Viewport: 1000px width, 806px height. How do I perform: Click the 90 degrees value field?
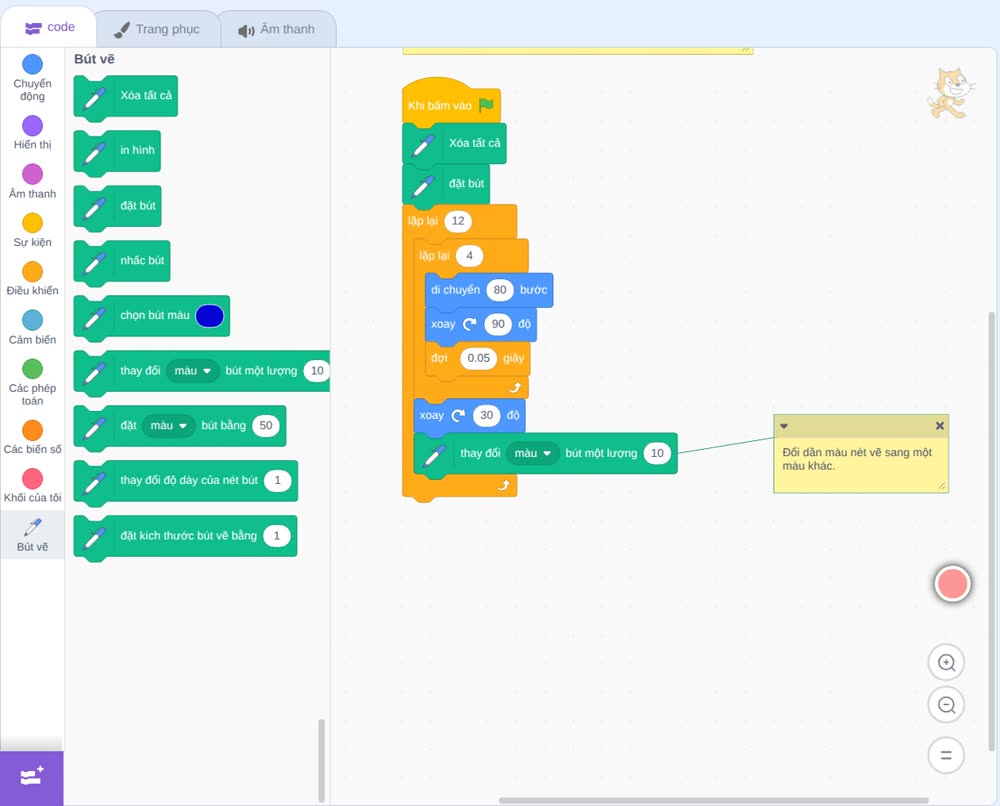(x=498, y=324)
